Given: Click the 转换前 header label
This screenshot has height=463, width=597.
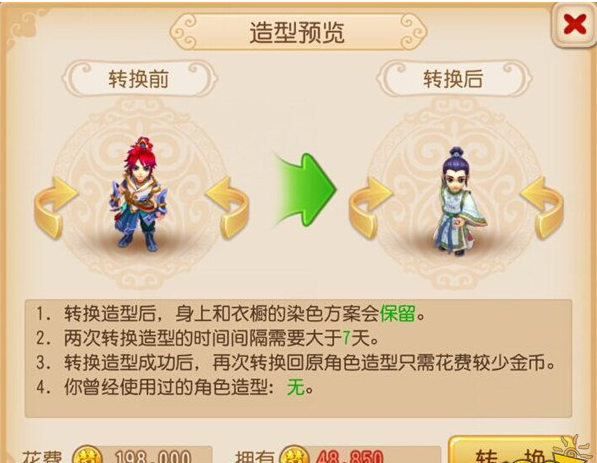Looking at the screenshot, I should point(139,79).
